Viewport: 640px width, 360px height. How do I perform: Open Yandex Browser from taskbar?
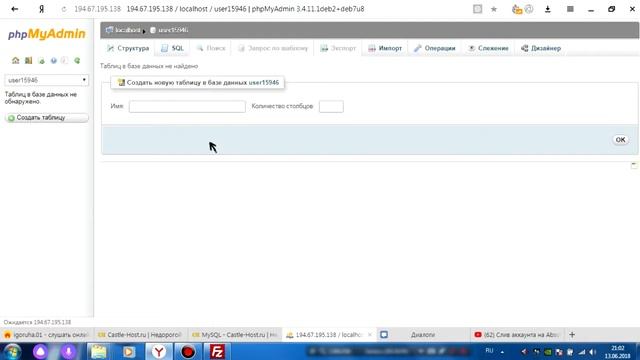tap(159, 351)
